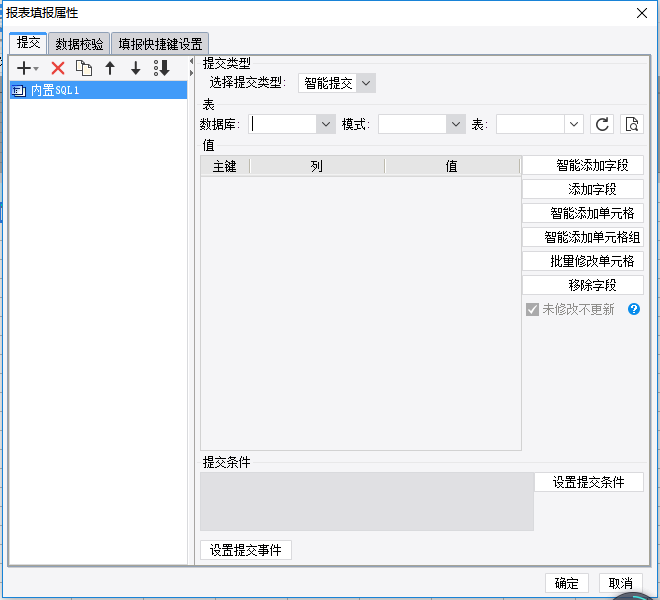The height and width of the screenshot is (600, 660).
Task: Close the 报表填报属性 dialog
Action: coord(642,13)
